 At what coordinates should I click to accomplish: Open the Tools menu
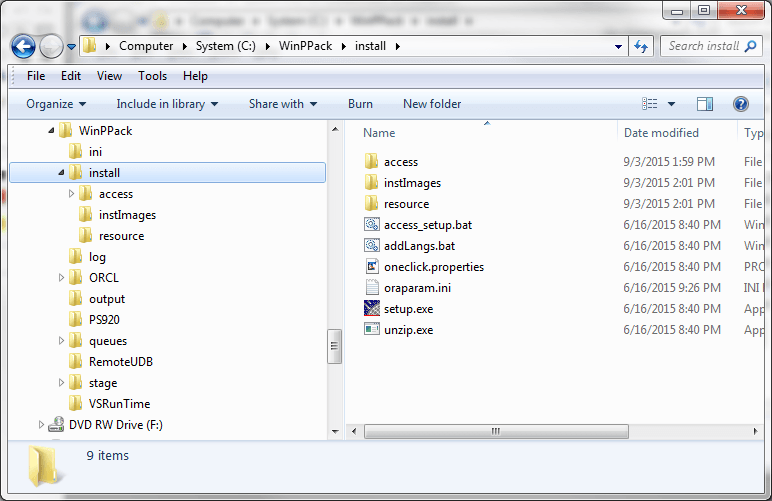tap(153, 76)
